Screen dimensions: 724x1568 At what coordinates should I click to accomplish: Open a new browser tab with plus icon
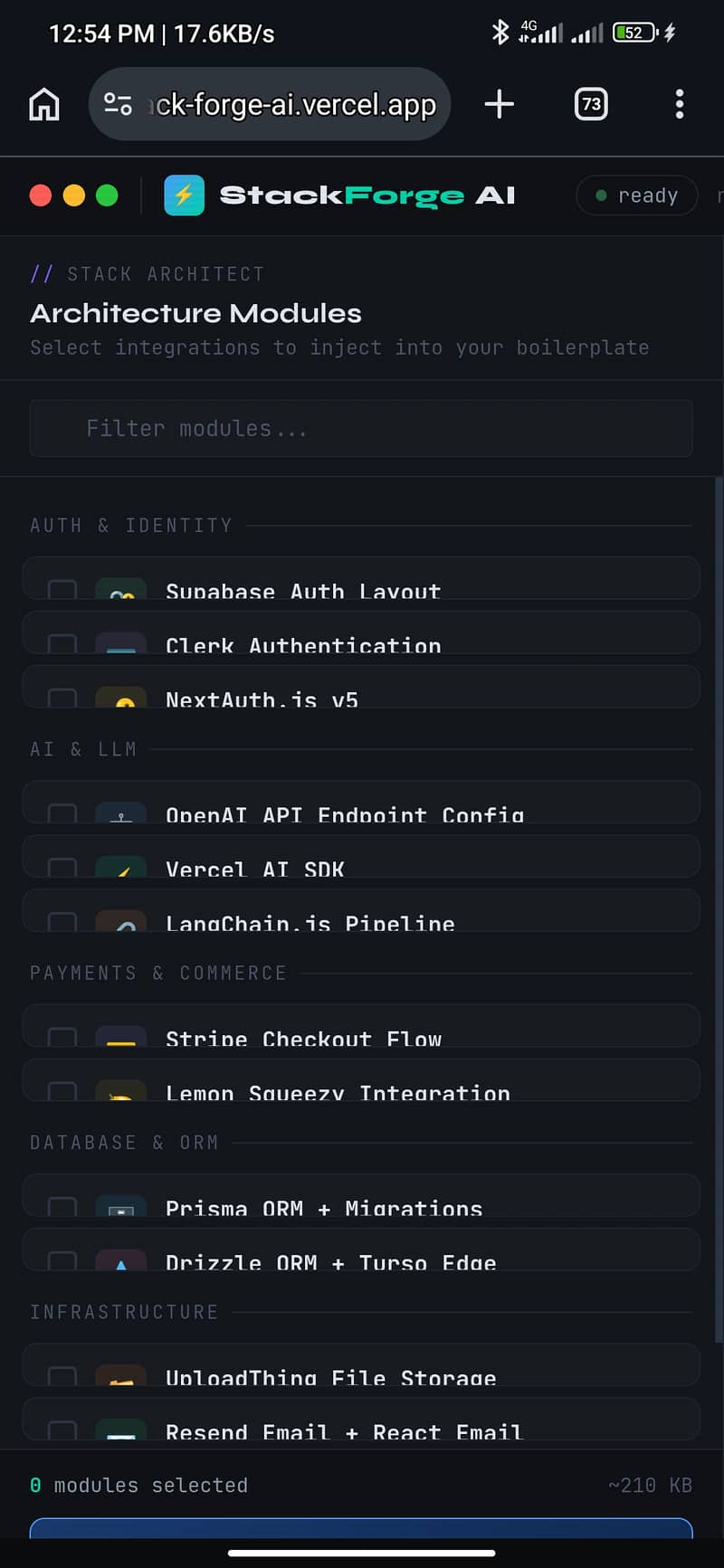tap(499, 104)
